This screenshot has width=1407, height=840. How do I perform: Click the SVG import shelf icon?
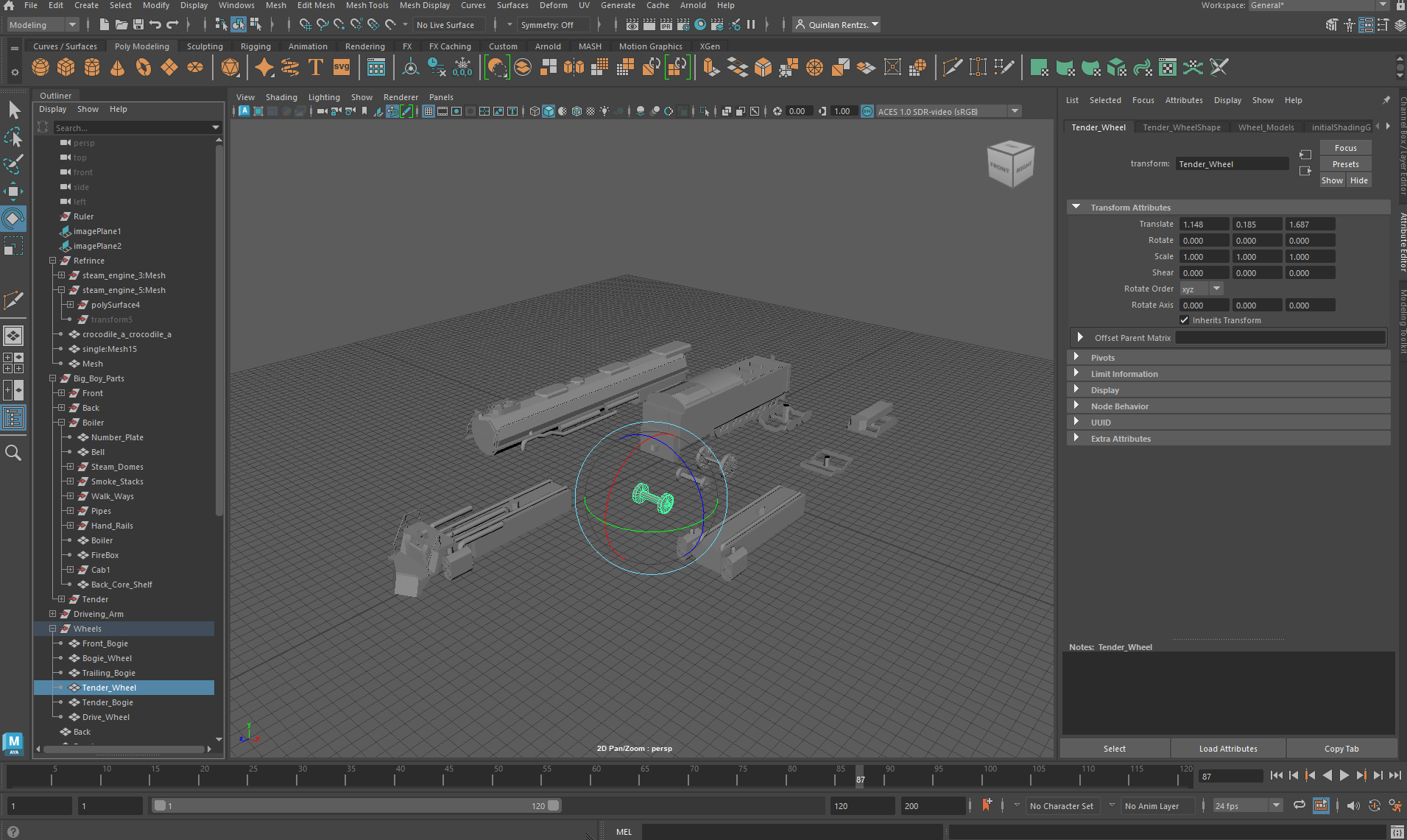tap(342, 68)
